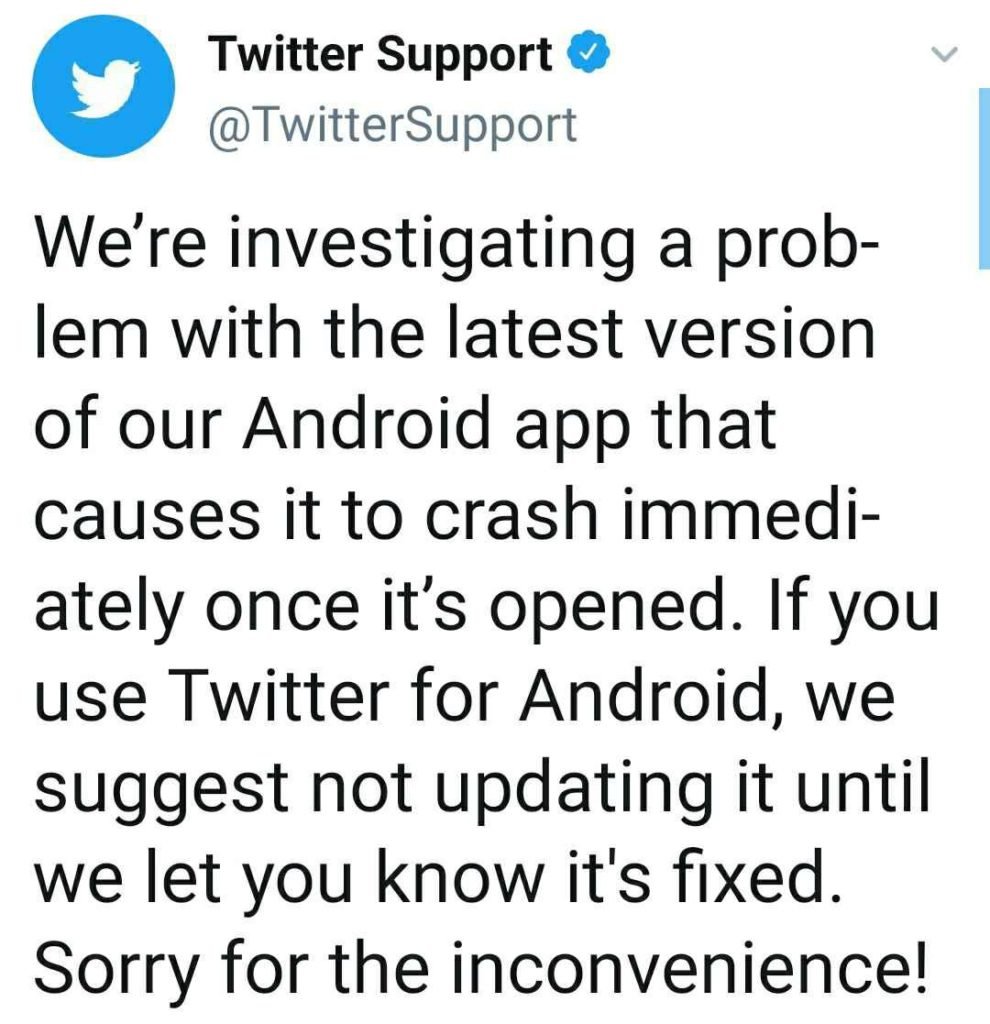The height and width of the screenshot is (1024, 990).
Task: Click the word "suggest" in the tweet
Action: click(x=161, y=788)
